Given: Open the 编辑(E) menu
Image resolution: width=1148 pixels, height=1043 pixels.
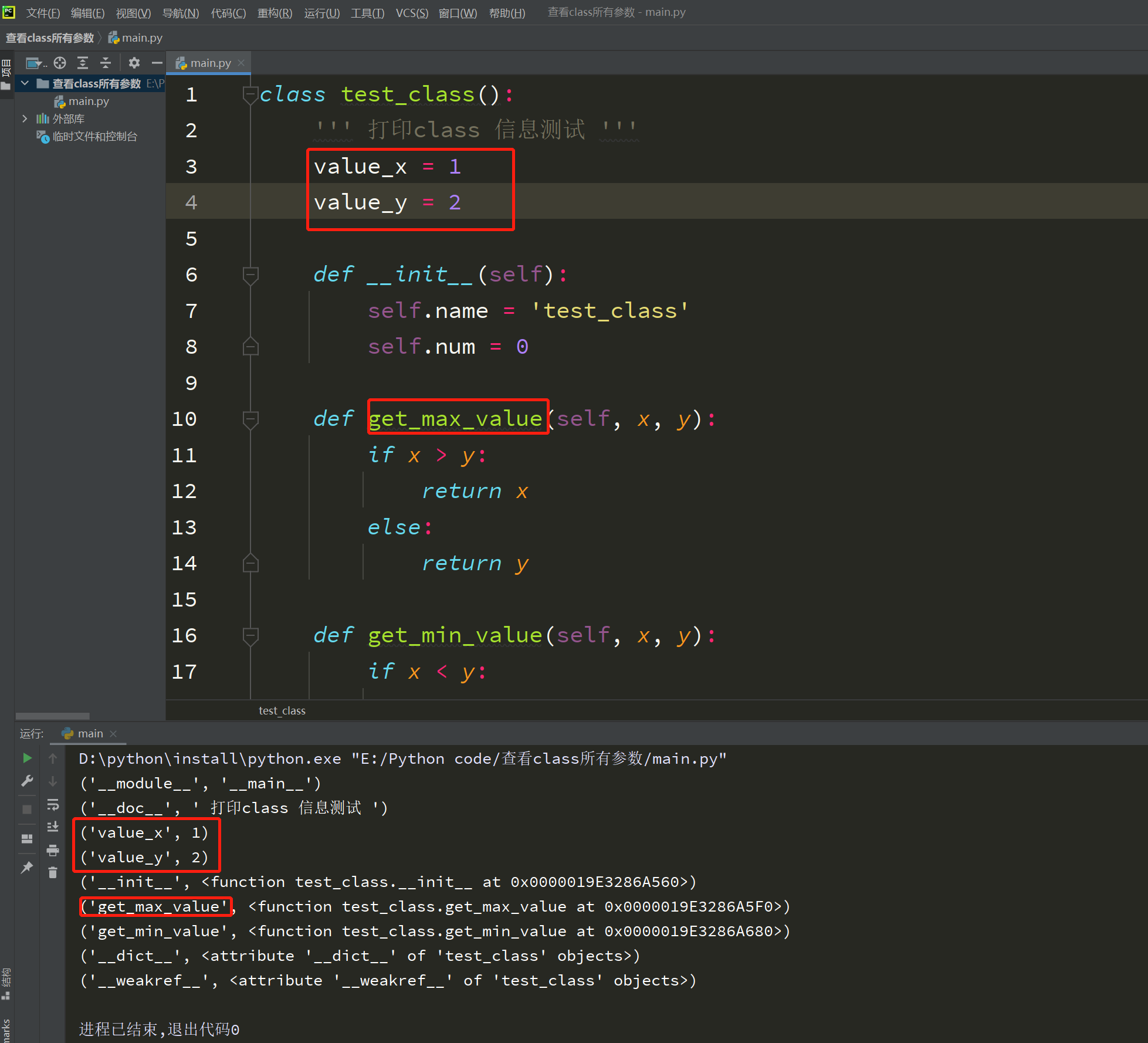Looking at the screenshot, I should (87, 13).
